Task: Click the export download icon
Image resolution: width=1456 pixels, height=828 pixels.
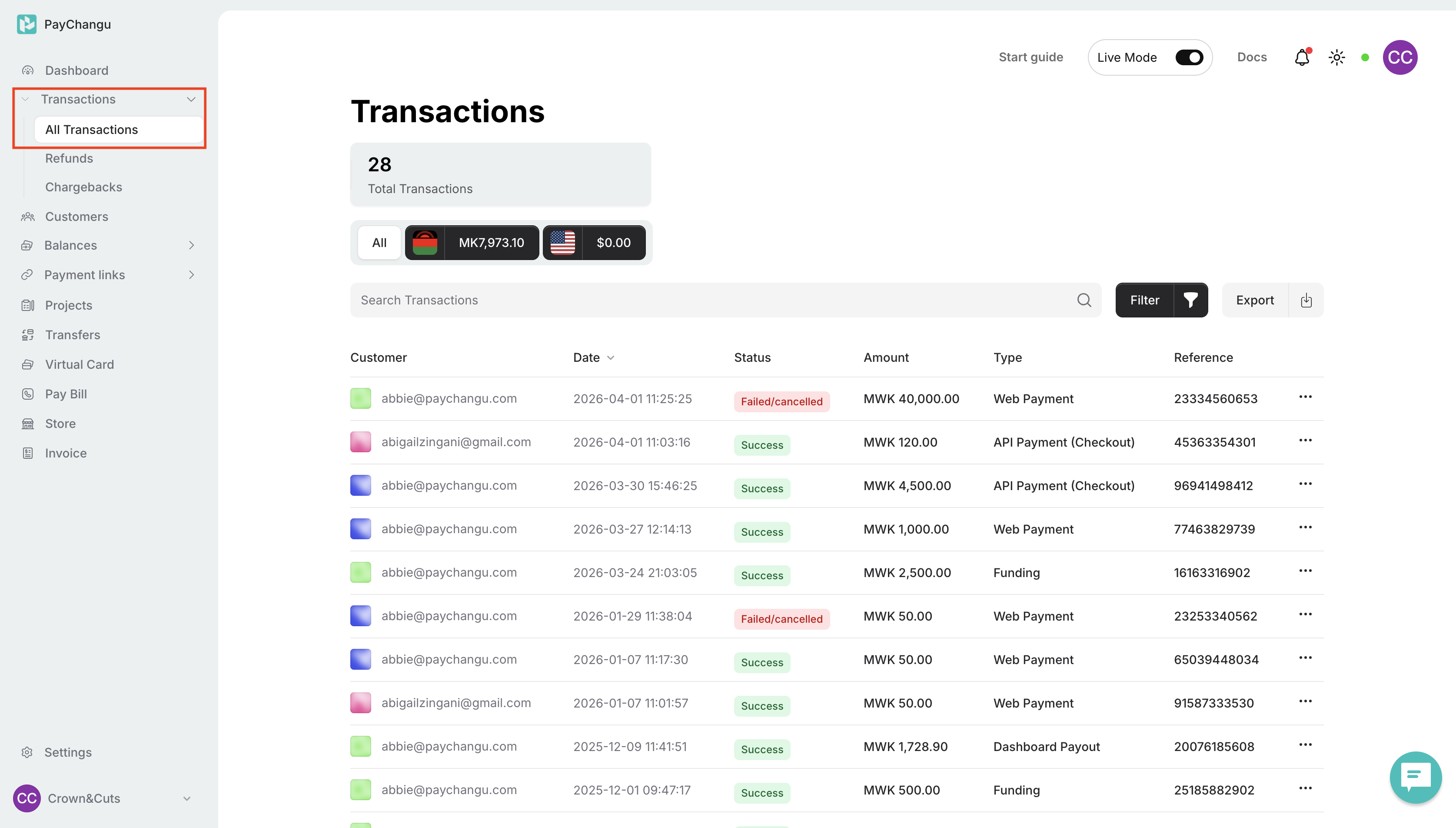Action: (x=1306, y=300)
